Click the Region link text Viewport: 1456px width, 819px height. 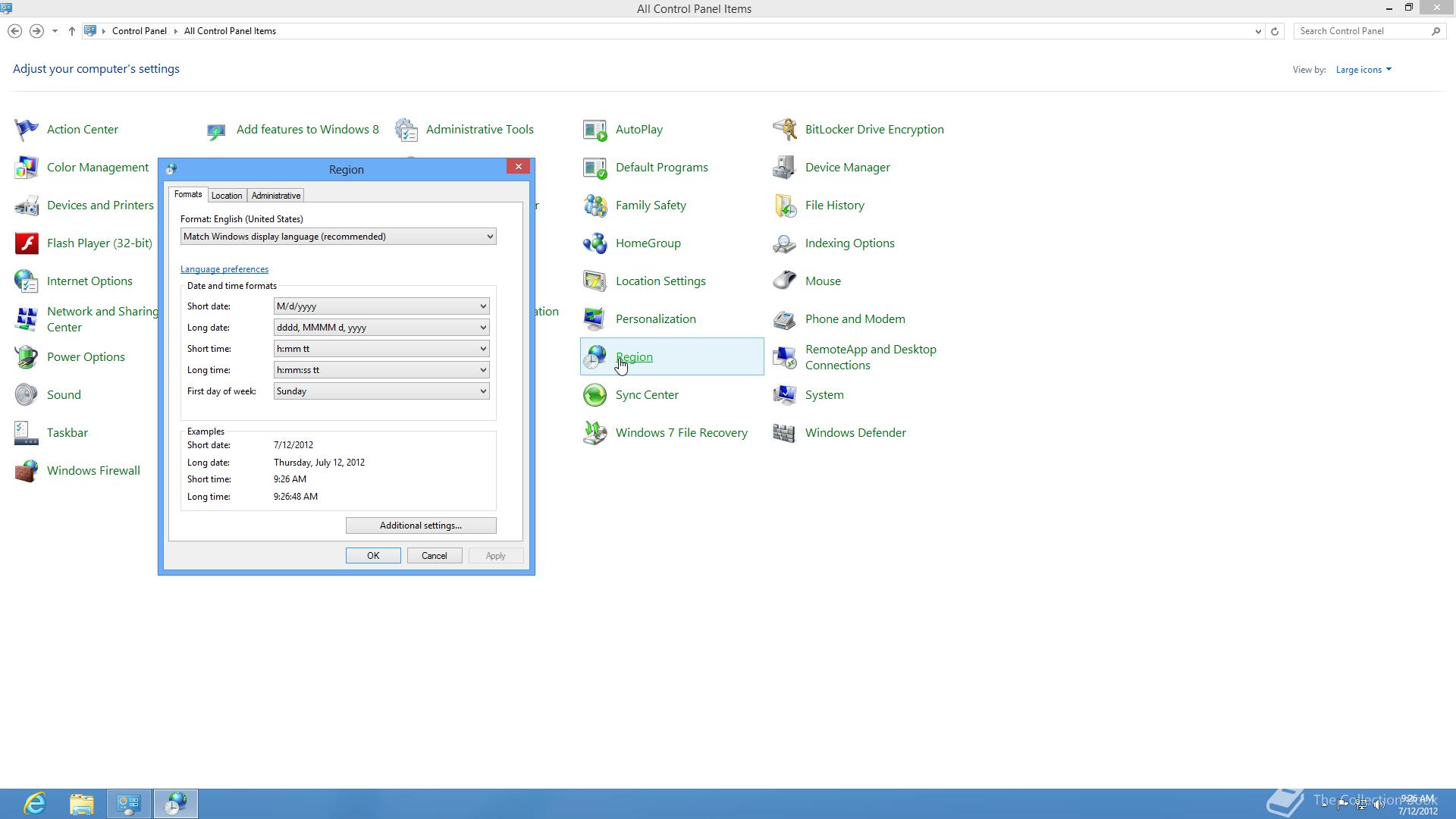634,357
